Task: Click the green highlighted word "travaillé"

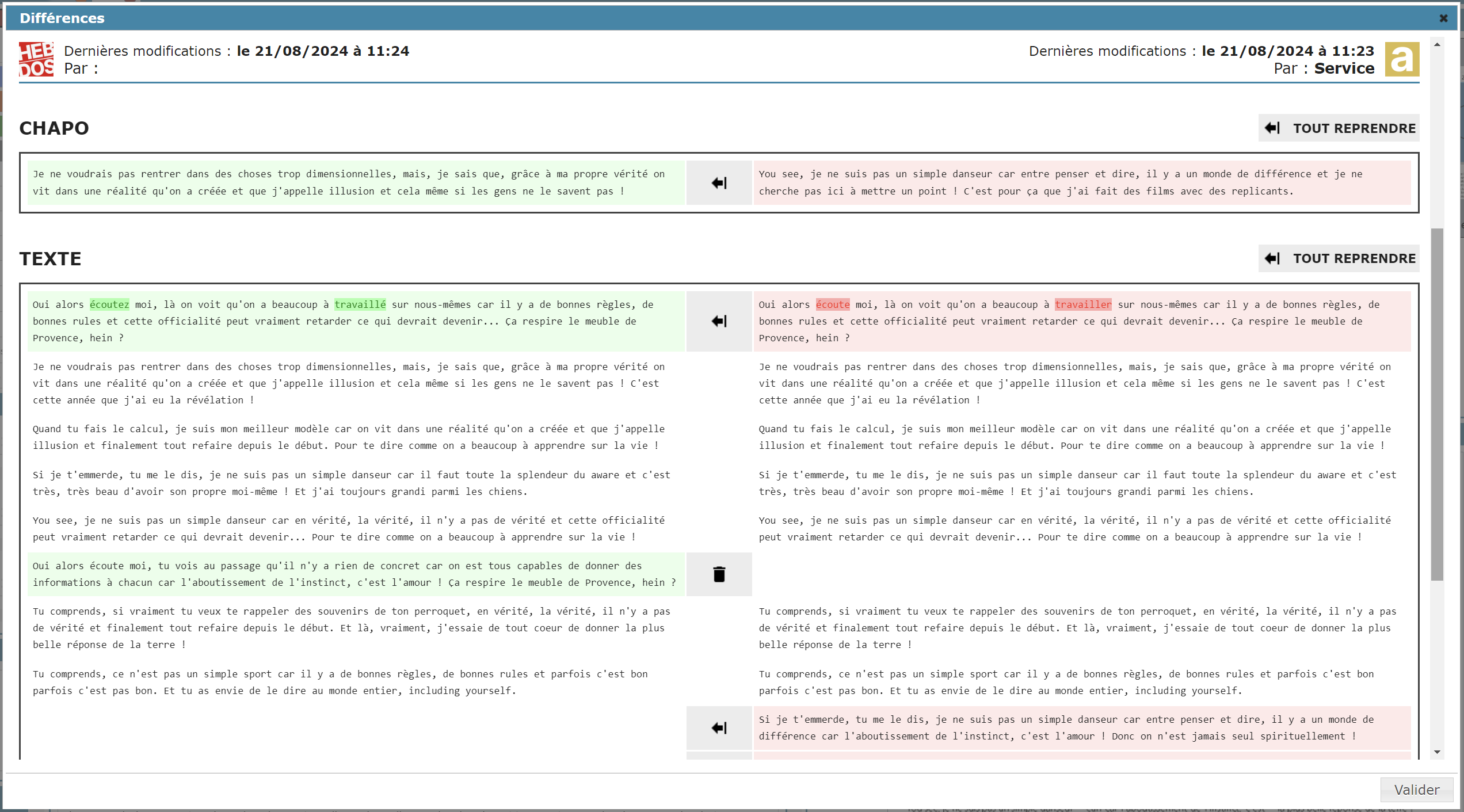Action: click(360, 304)
